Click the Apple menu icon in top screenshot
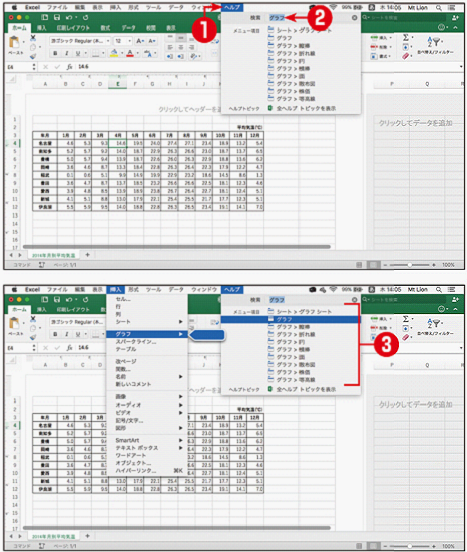This screenshot has height=552, width=467. pos(14,7)
